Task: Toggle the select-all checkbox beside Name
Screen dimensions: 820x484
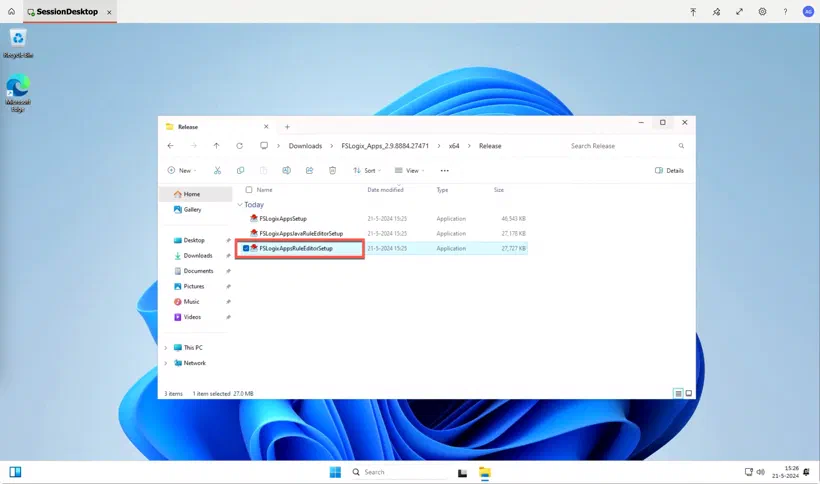Action: click(249, 190)
